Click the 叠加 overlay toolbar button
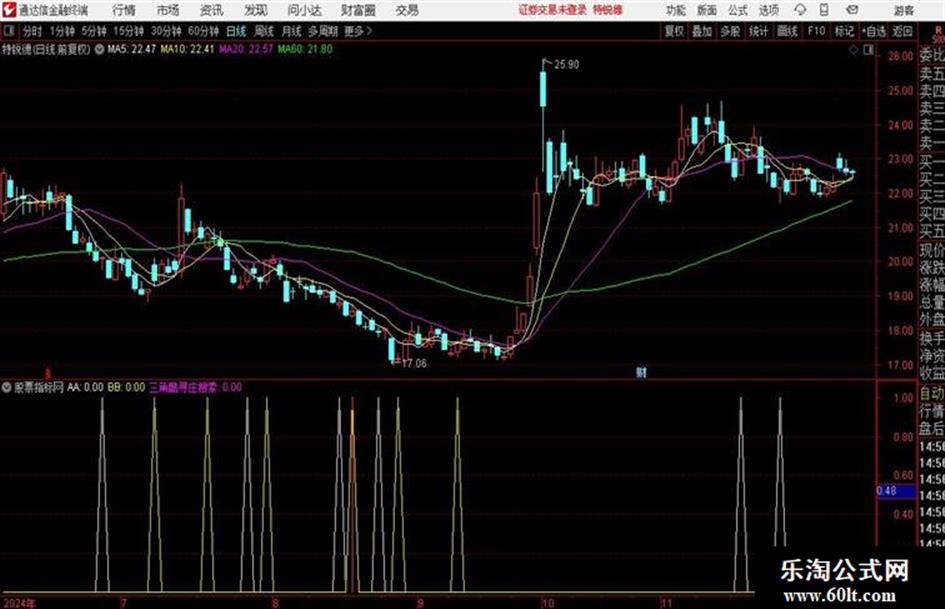945x609 pixels. [x=702, y=31]
